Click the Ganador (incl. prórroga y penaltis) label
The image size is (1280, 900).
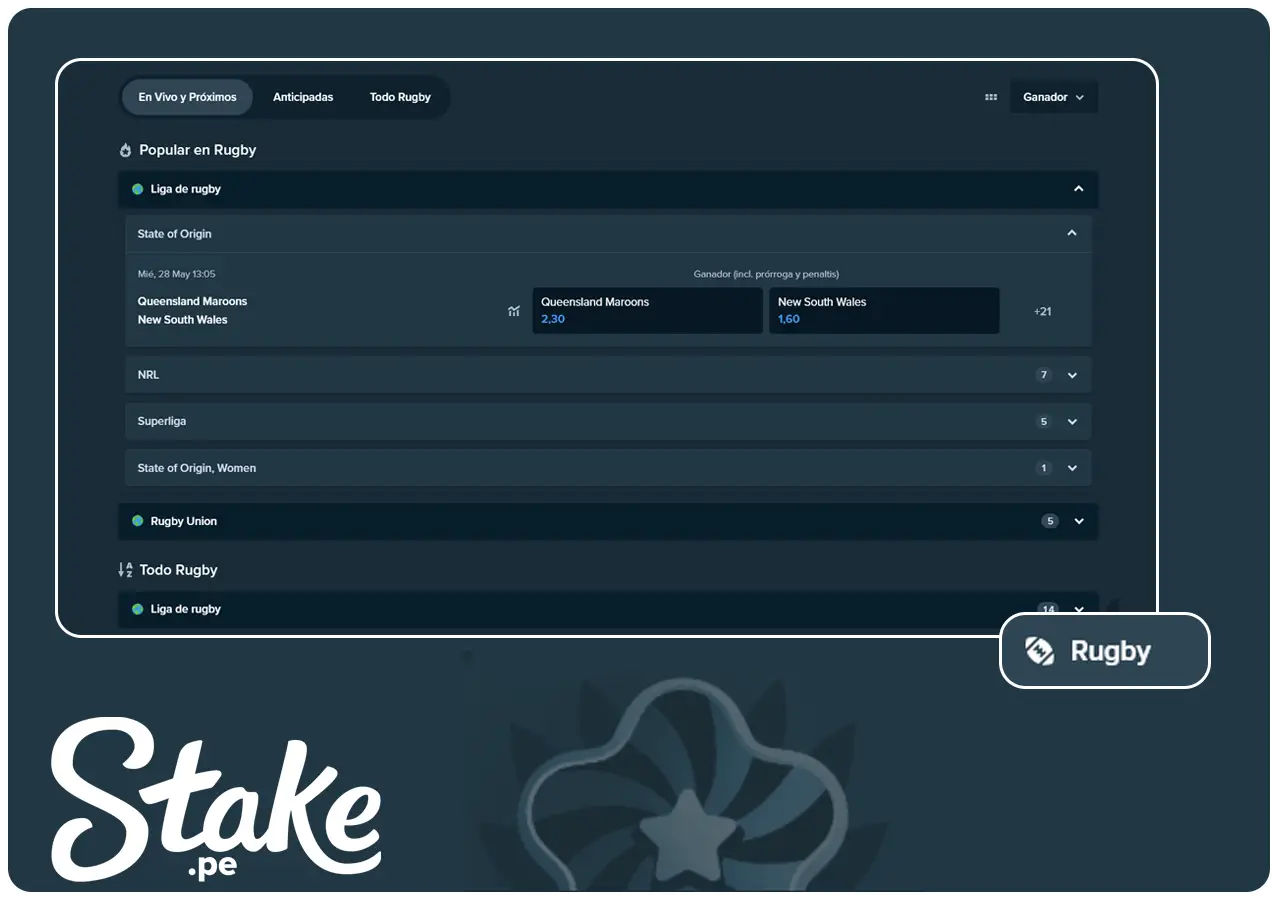pos(766,274)
